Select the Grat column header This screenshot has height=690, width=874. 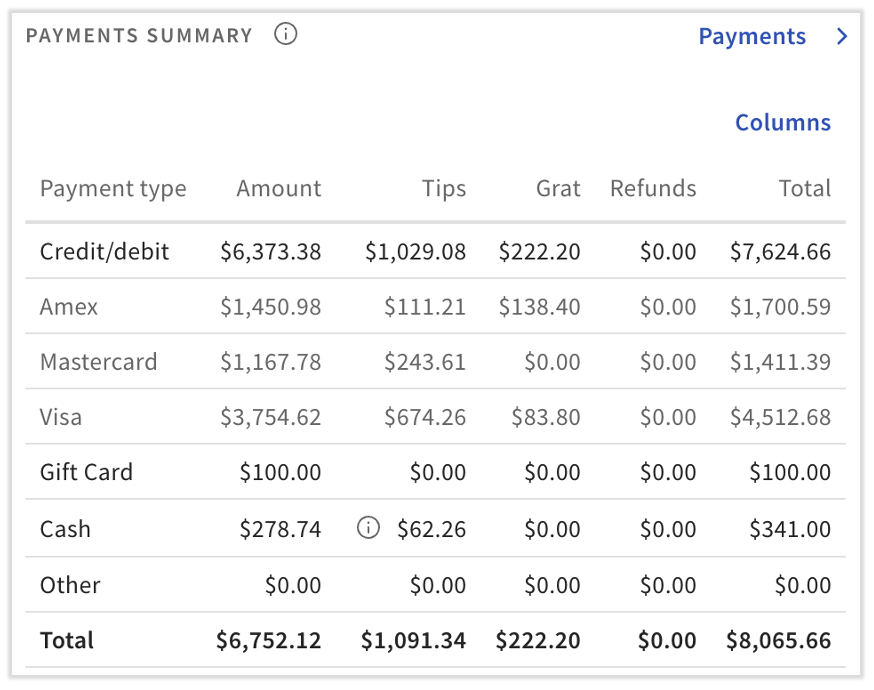point(558,189)
